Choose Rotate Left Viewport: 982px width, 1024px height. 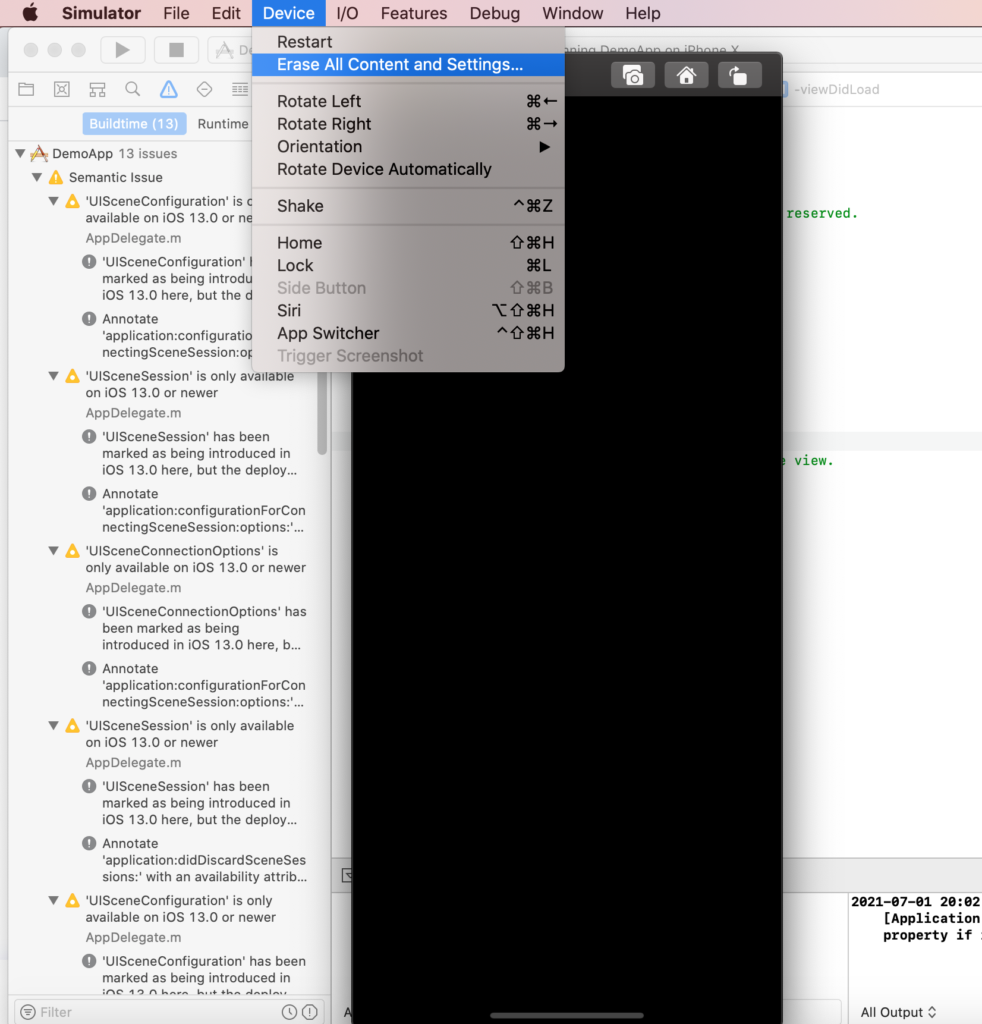click(x=408, y=101)
